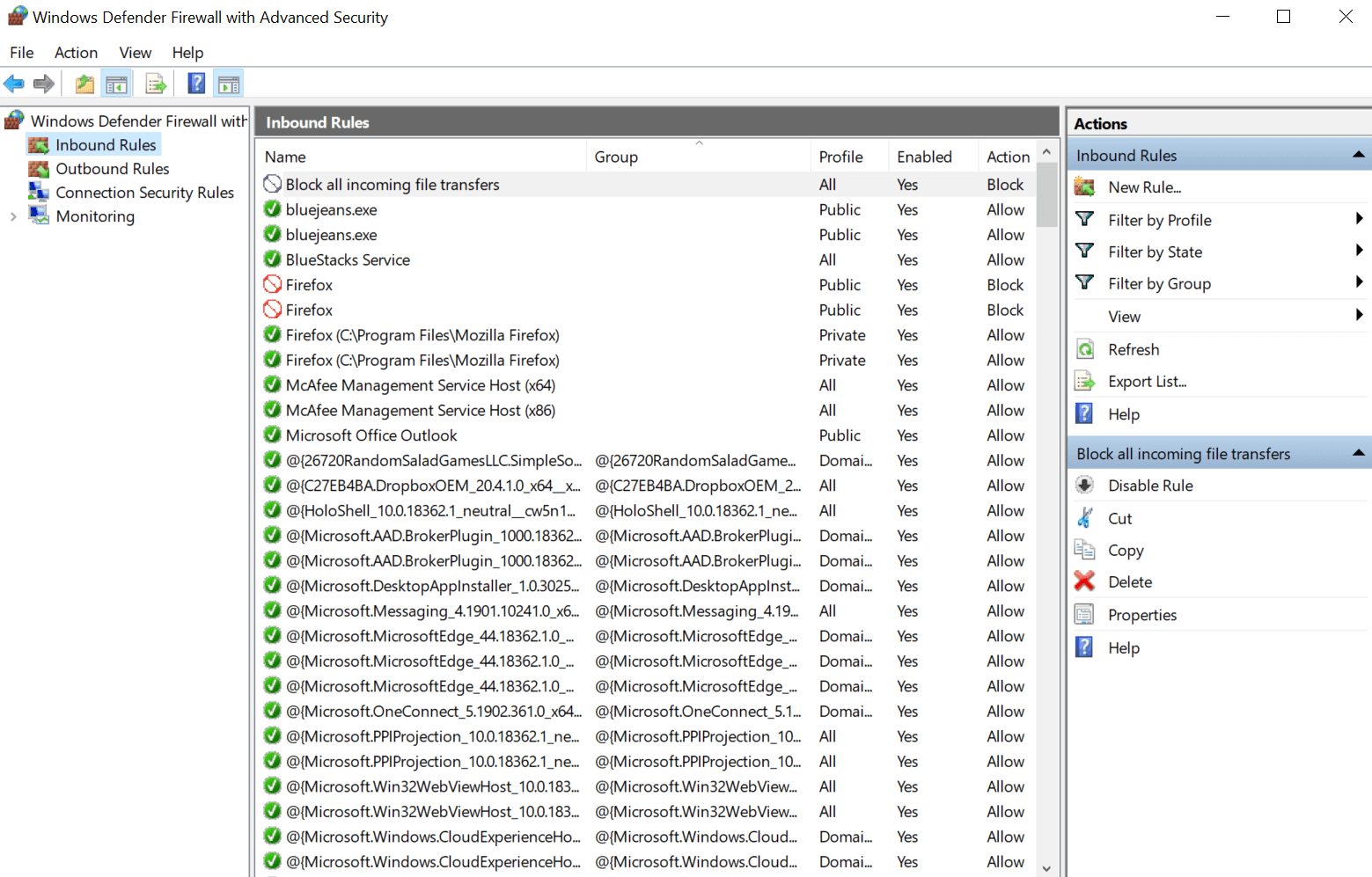Screen dimensions: 1372x877
Task: Click Properties in the Actions pane
Action: coord(1141,615)
